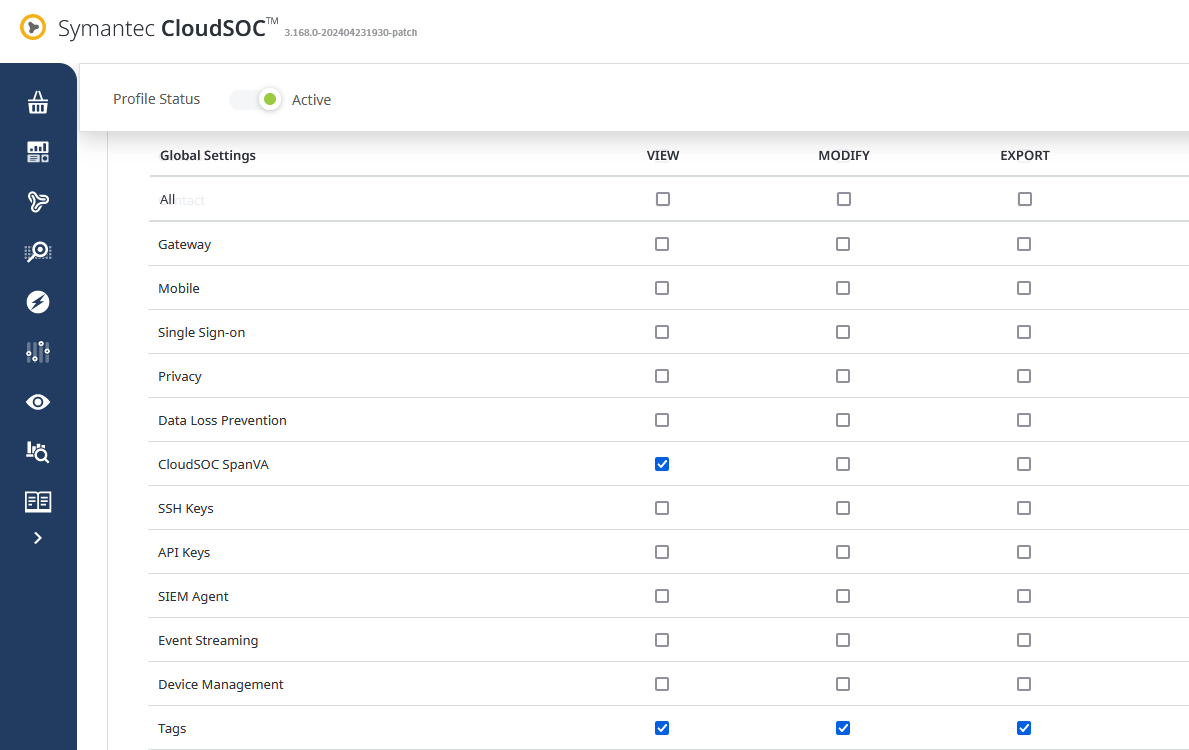Open the sliders icon in the sidebar
This screenshot has height=750, width=1189.
pyautogui.click(x=38, y=352)
